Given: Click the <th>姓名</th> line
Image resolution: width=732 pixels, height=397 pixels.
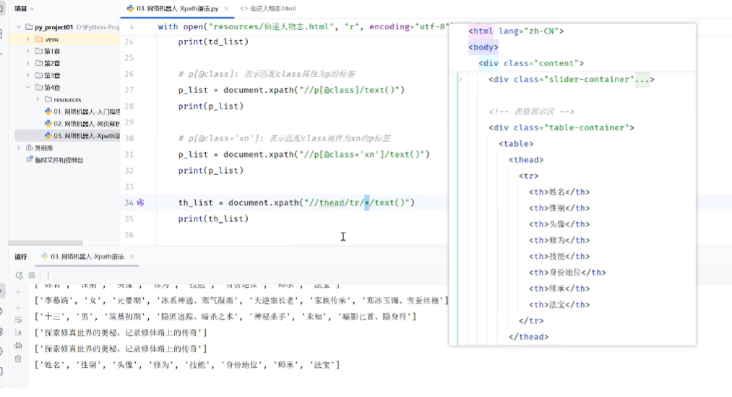Looking at the screenshot, I should pos(559,192).
